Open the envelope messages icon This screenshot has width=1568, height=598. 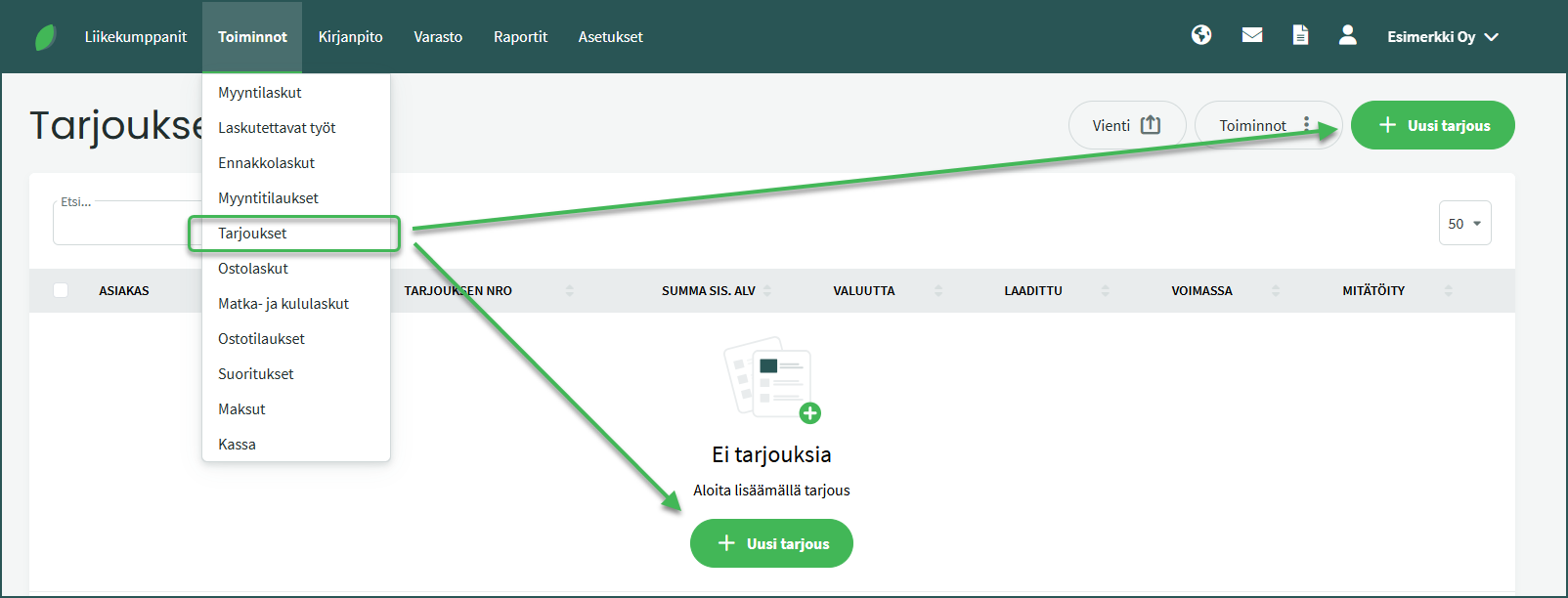pyautogui.click(x=1251, y=35)
